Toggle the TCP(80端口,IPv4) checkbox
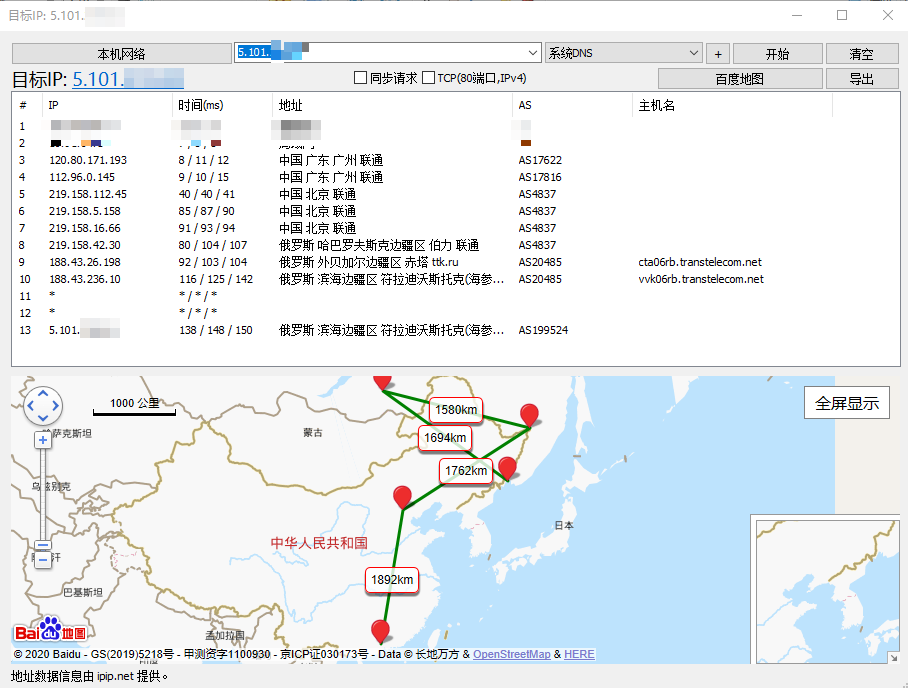 429,78
